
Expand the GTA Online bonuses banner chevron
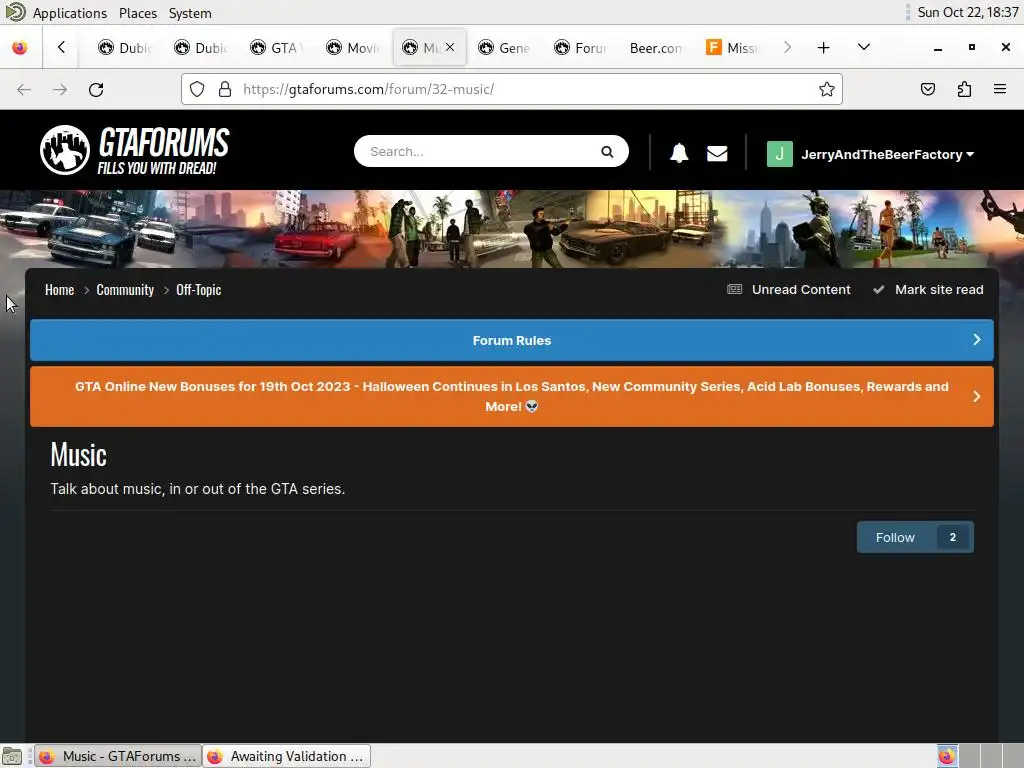977,396
